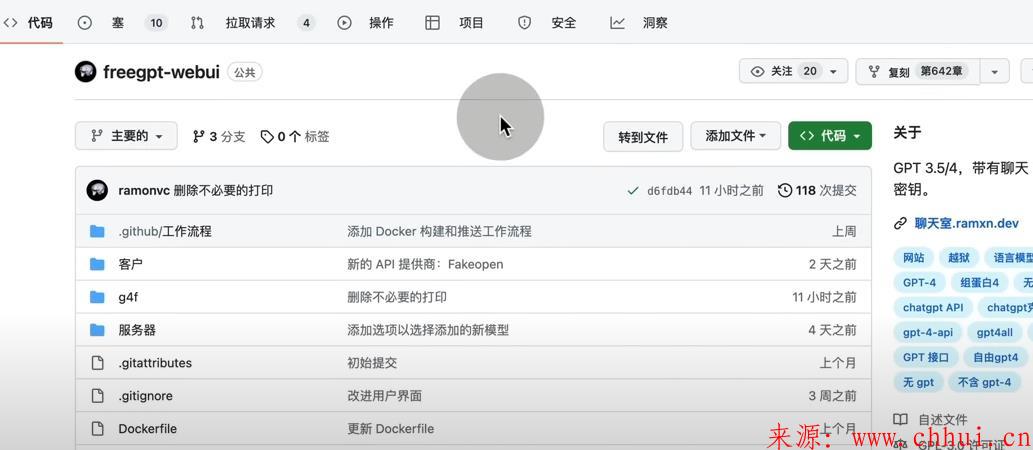Open the ramonvc author link

[x=143, y=191]
